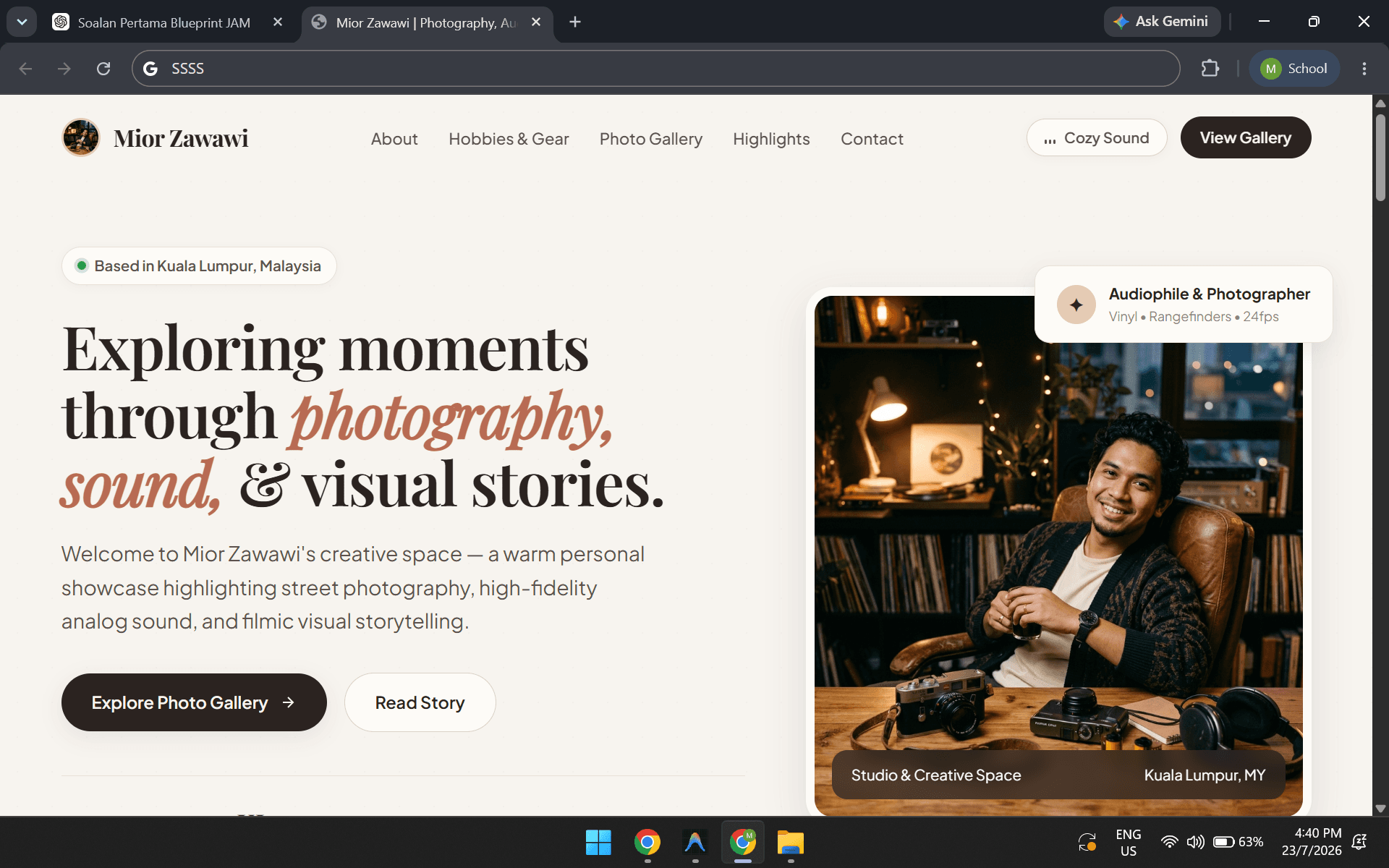
Task: Close the Soalan Pertama Blueprint JAM tab
Action: 278,22
